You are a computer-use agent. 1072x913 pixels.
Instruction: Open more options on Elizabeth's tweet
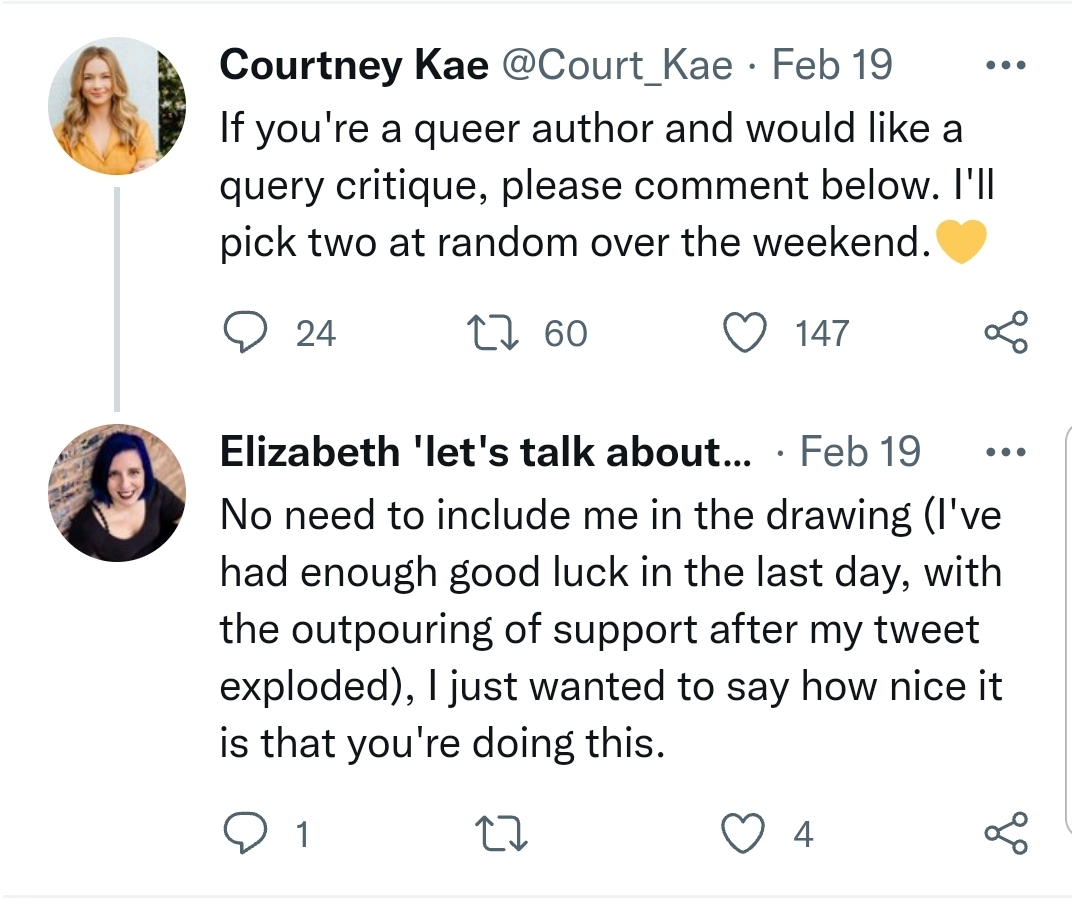(x=1006, y=452)
